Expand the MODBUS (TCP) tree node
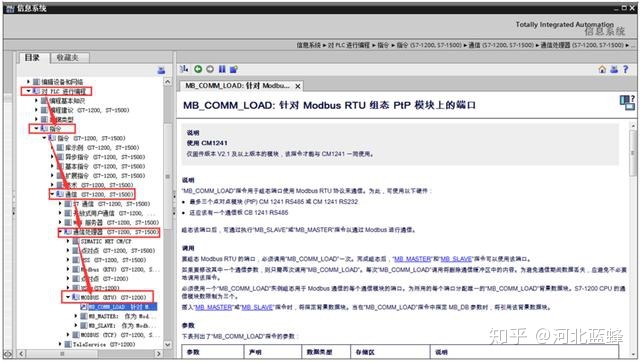The image size is (640, 362). pos(68,335)
